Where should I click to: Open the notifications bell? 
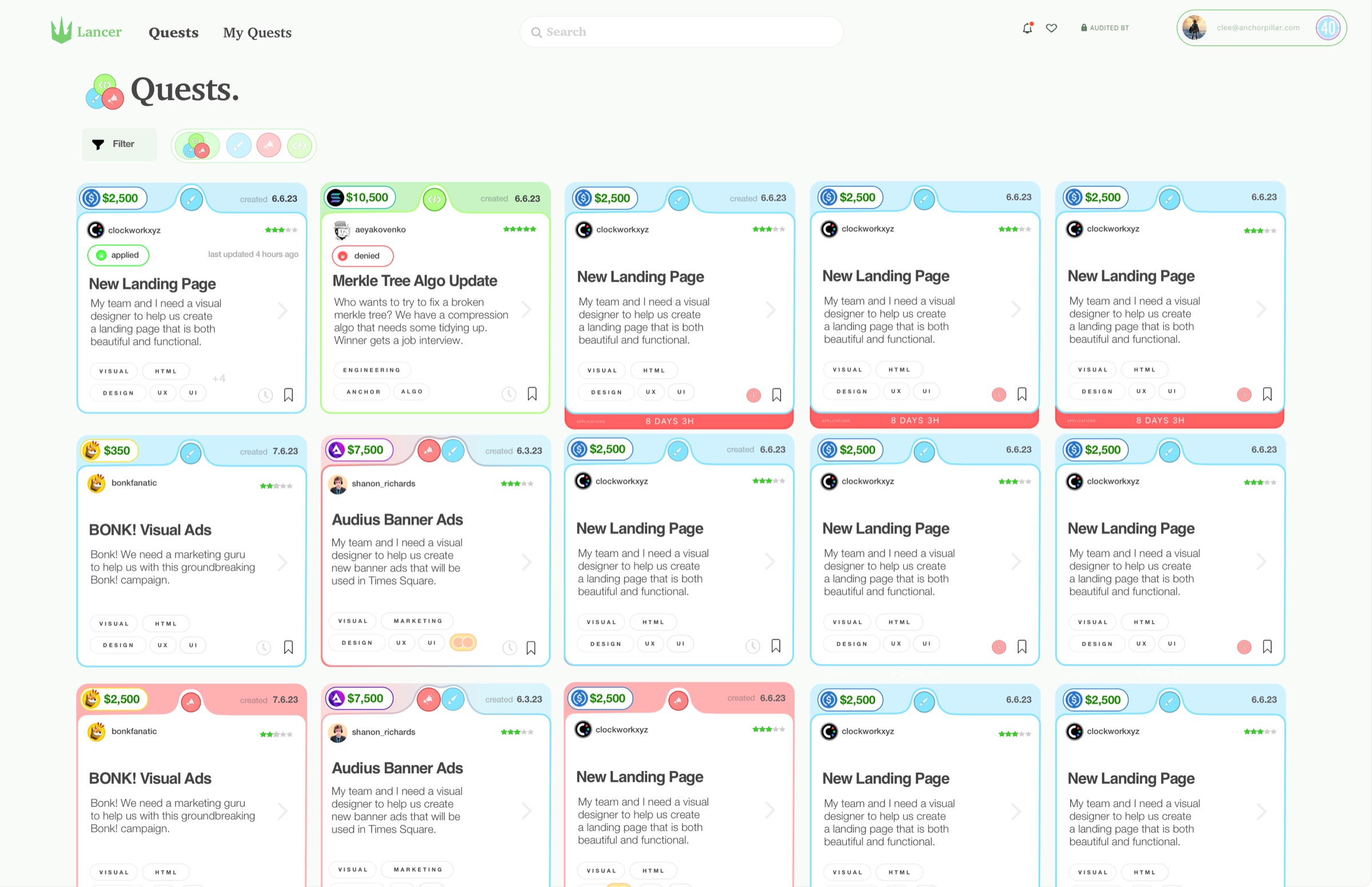(x=1027, y=27)
